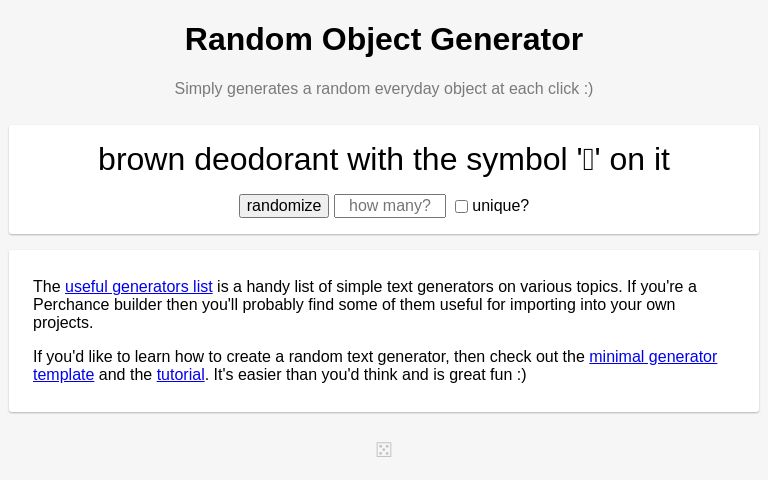Click the subtitle under the main heading

[383, 89]
